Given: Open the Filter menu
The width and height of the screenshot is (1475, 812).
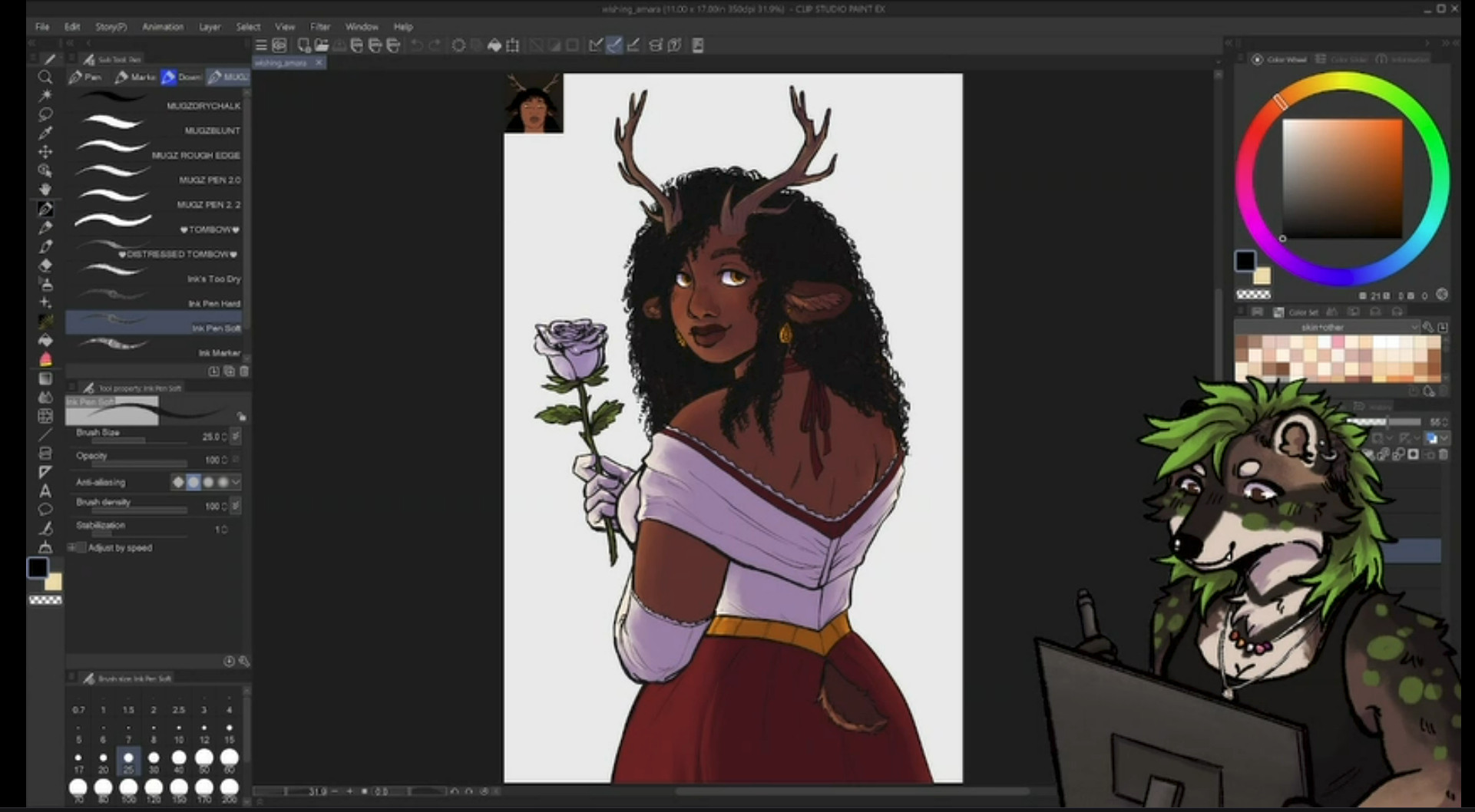Looking at the screenshot, I should click(x=320, y=27).
